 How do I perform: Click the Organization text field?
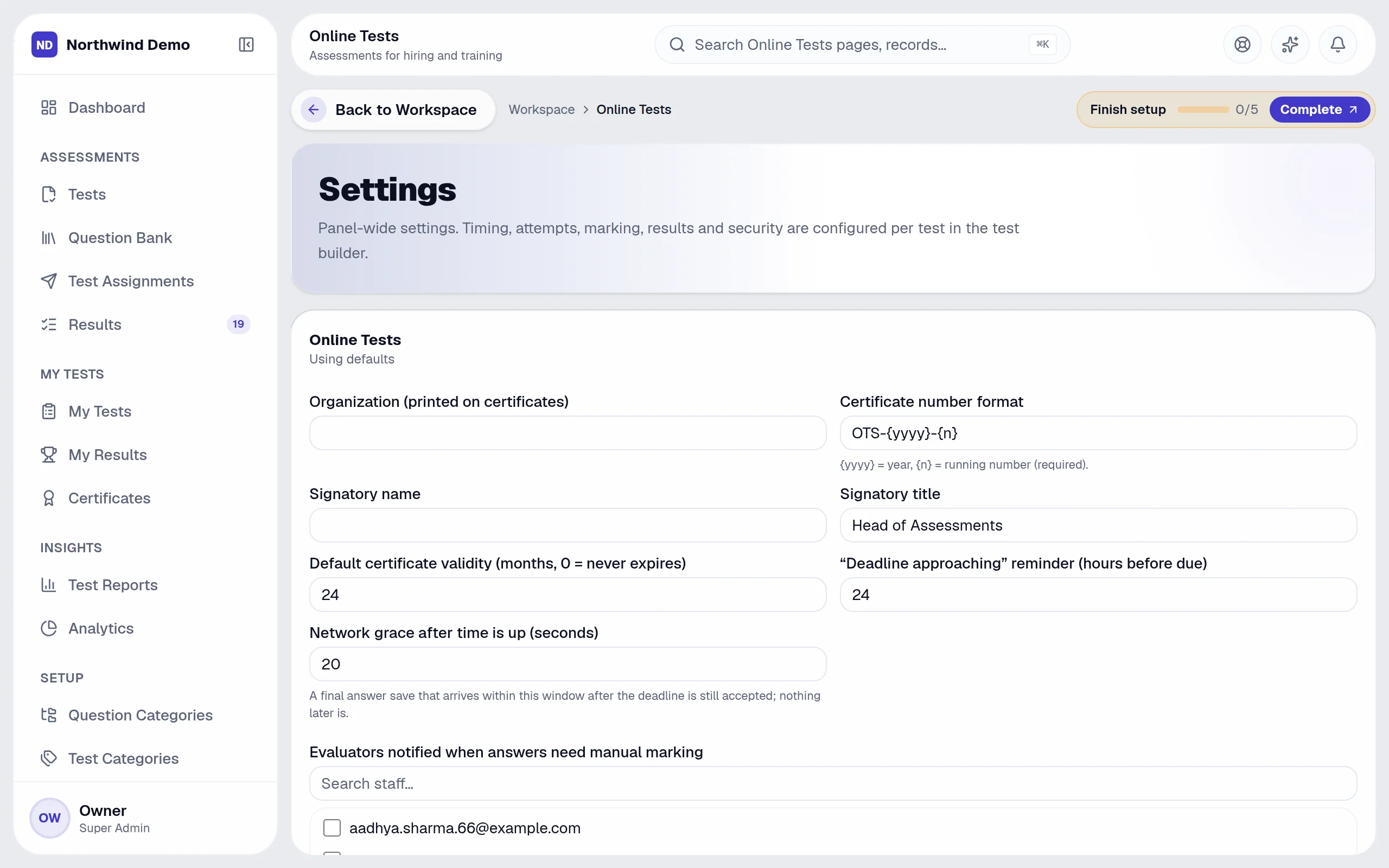tap(568, 433)
